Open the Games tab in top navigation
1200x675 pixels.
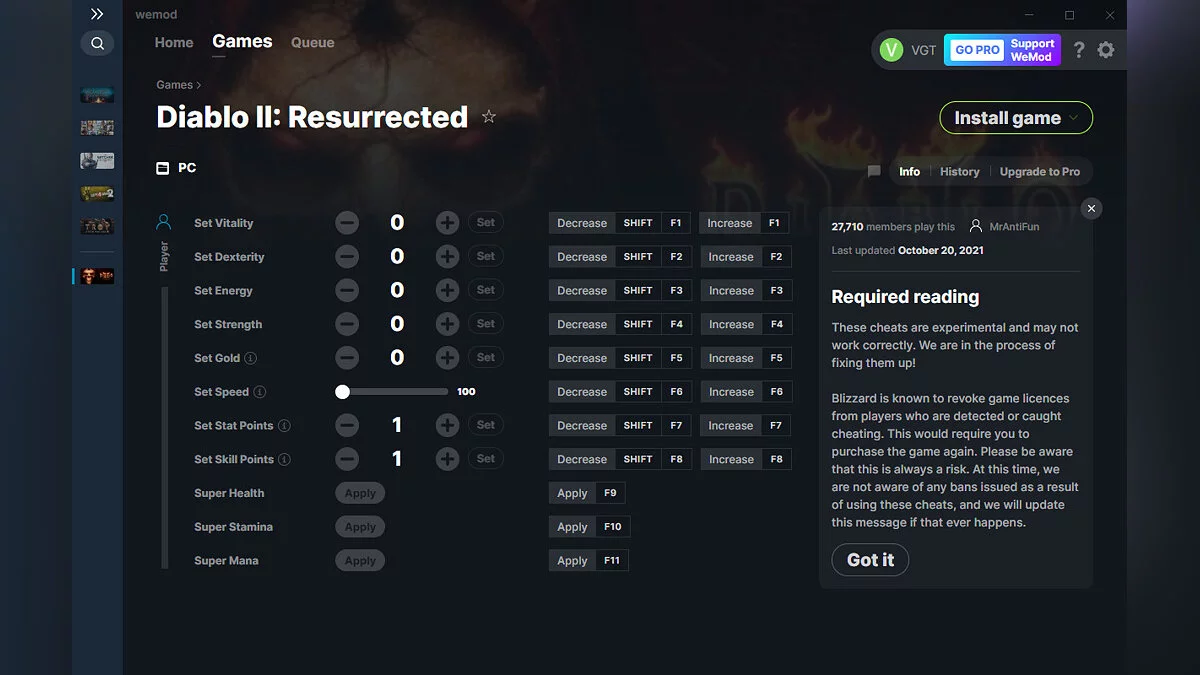tap(241, 41)
